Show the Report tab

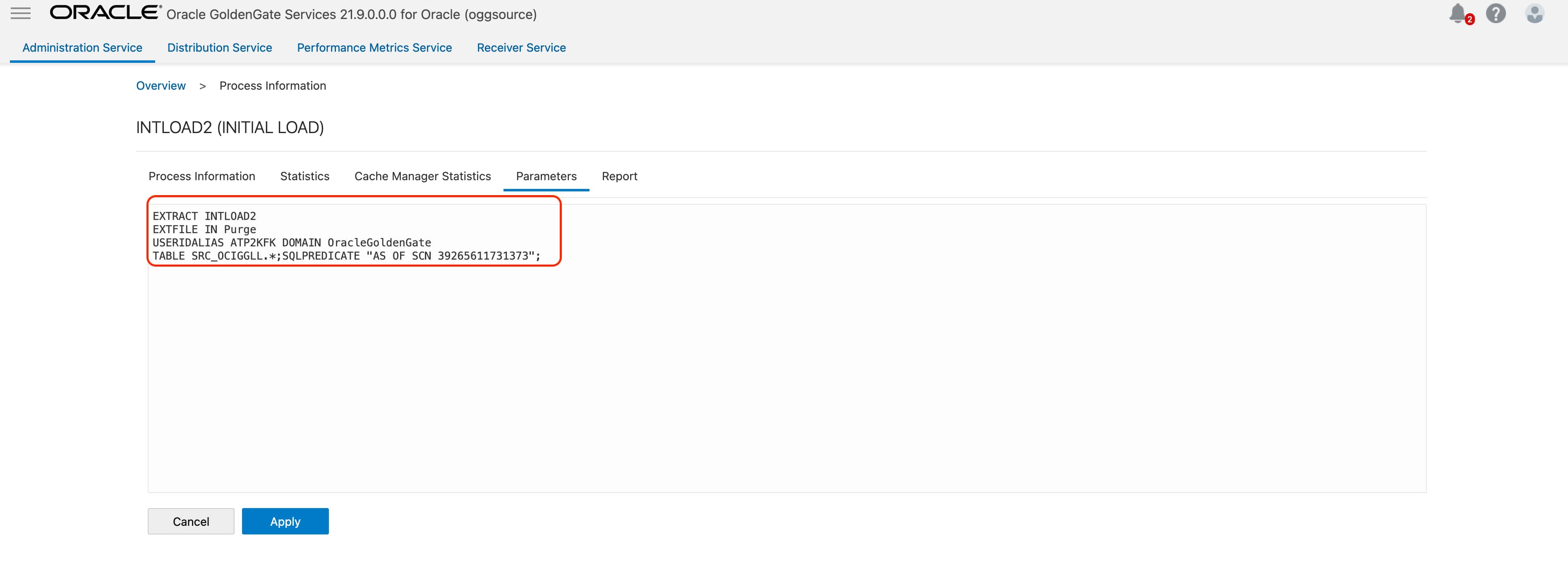click(619, 177)
